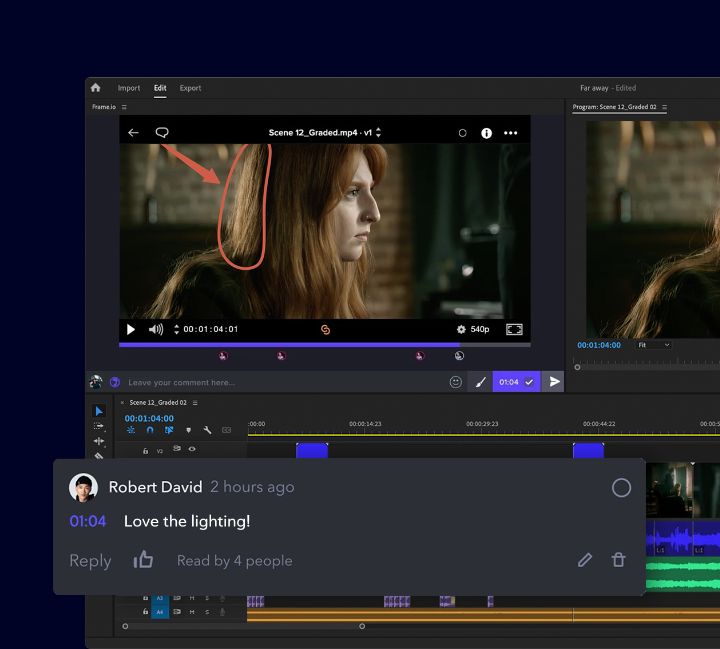Mute the viewer volume speaker icon

pyautogui.click(x=156, y=329)
